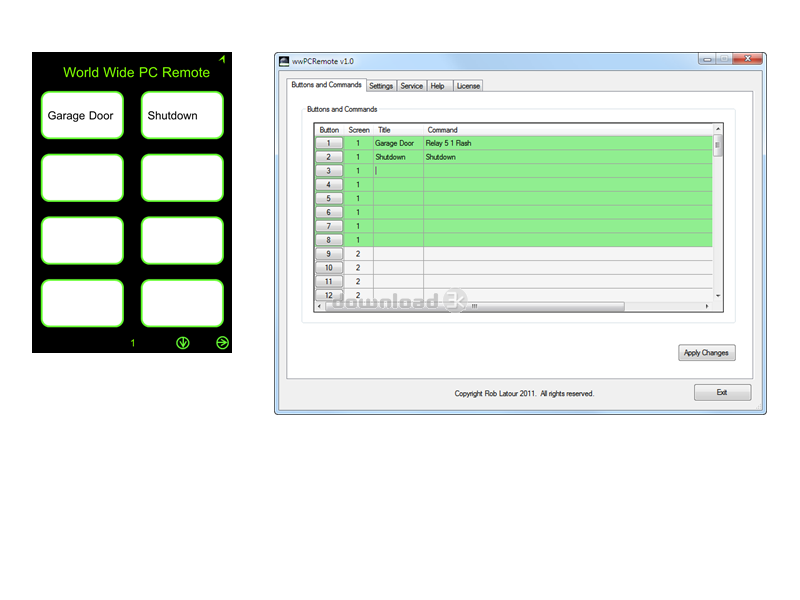Click the Title cell in row 9

tap(398, 254)
